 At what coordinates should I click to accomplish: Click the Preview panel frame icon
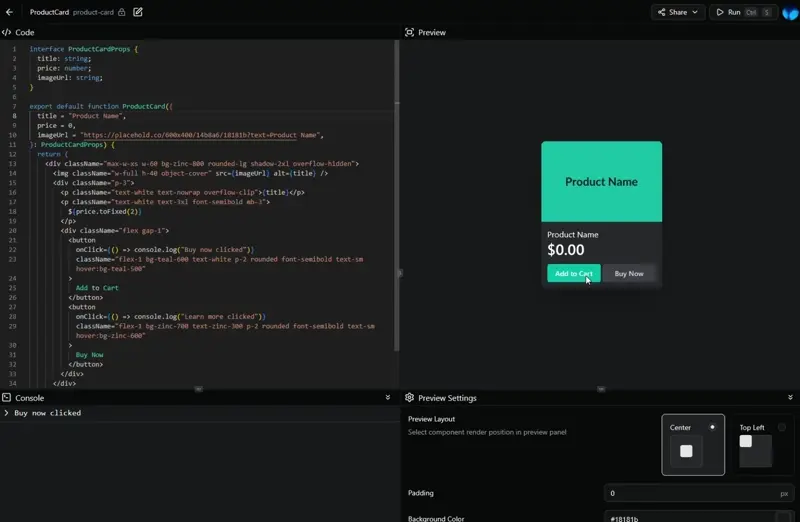click(x=410, y=32)
